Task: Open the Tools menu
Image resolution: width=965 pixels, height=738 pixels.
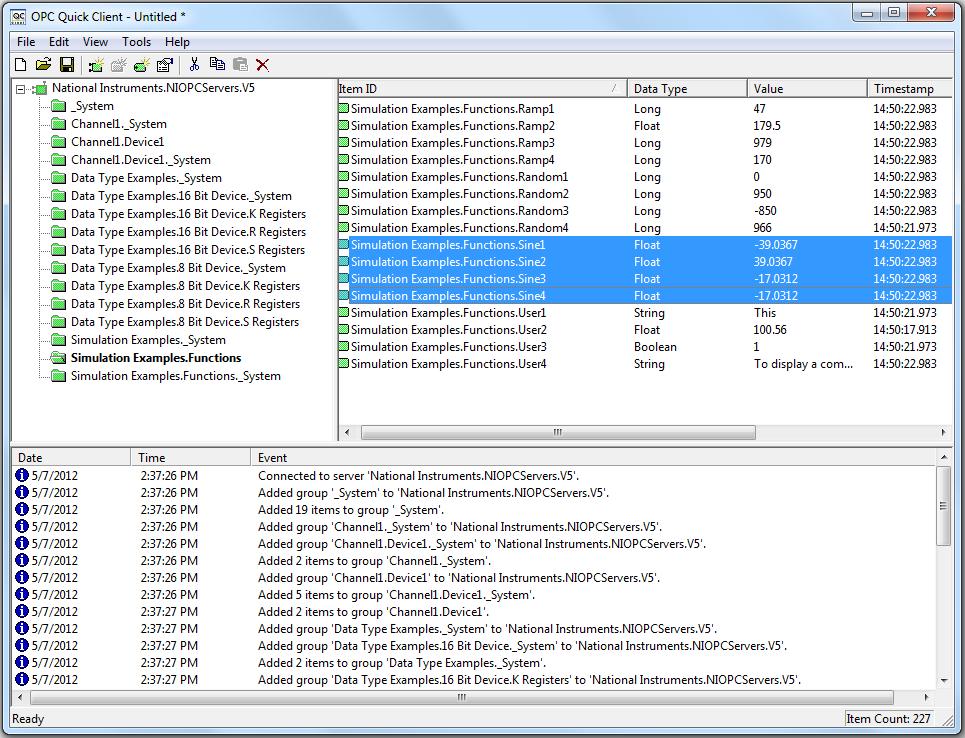Action: (137, 42)
